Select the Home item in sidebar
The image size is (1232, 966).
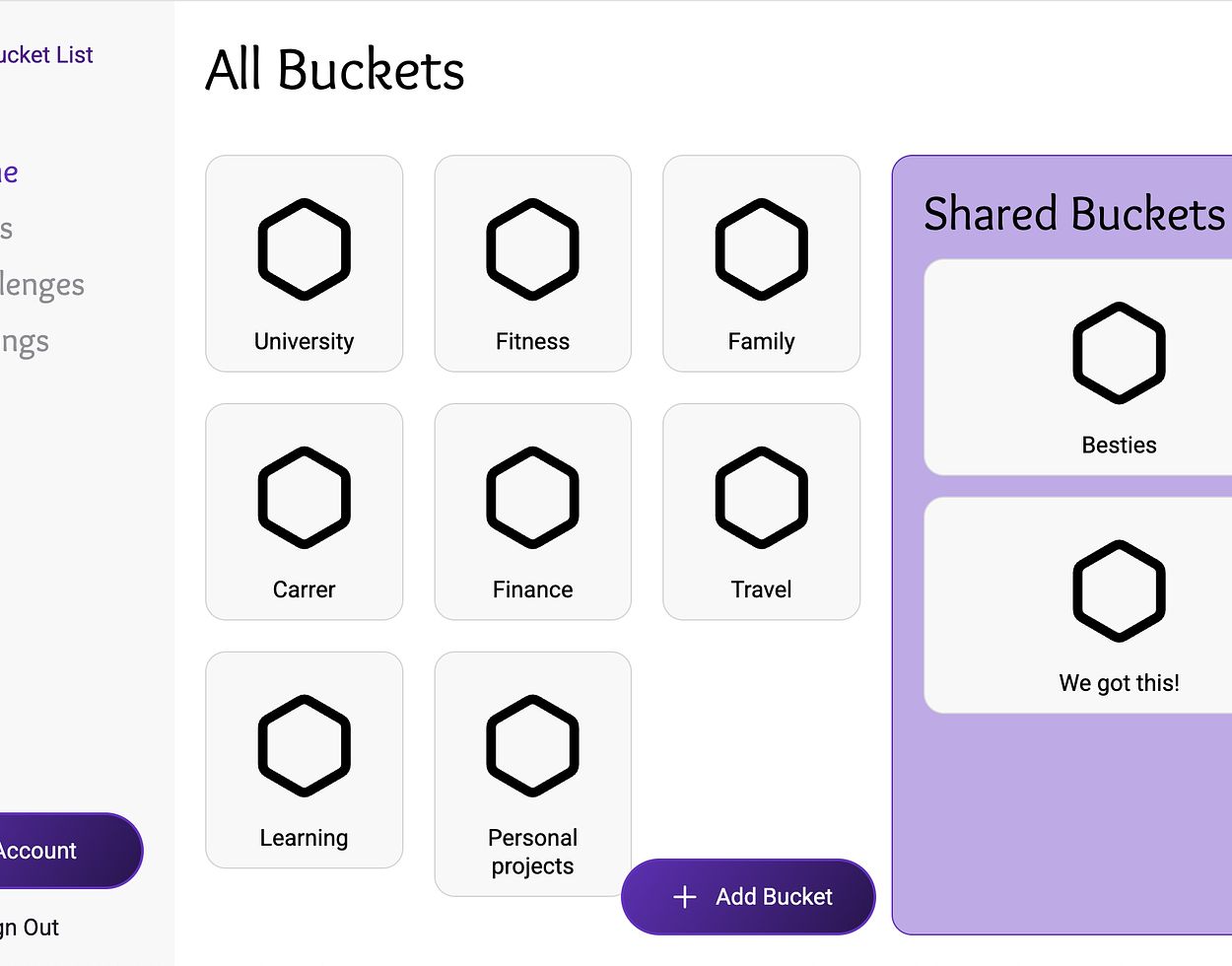tap(9, 172)
